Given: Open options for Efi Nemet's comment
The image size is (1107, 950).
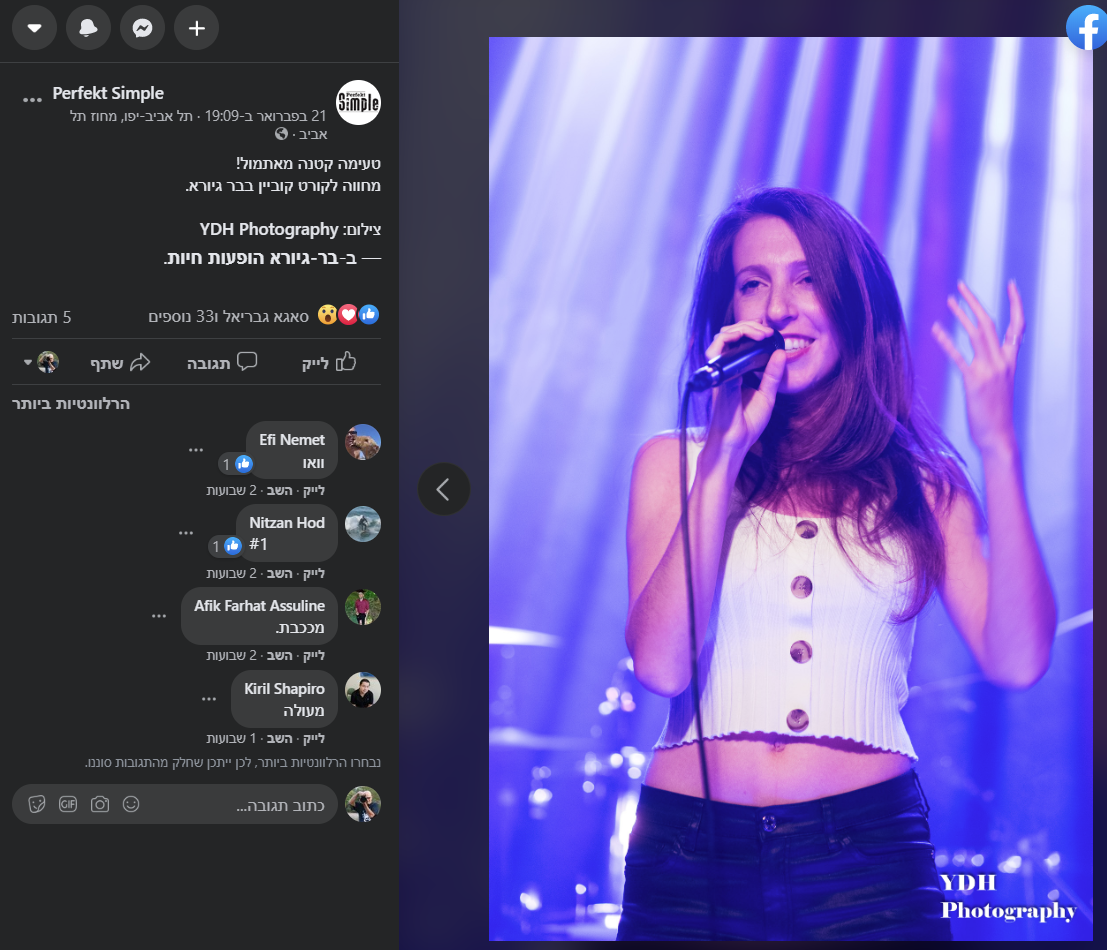Looking at the screenshot, I should [196, 450].
